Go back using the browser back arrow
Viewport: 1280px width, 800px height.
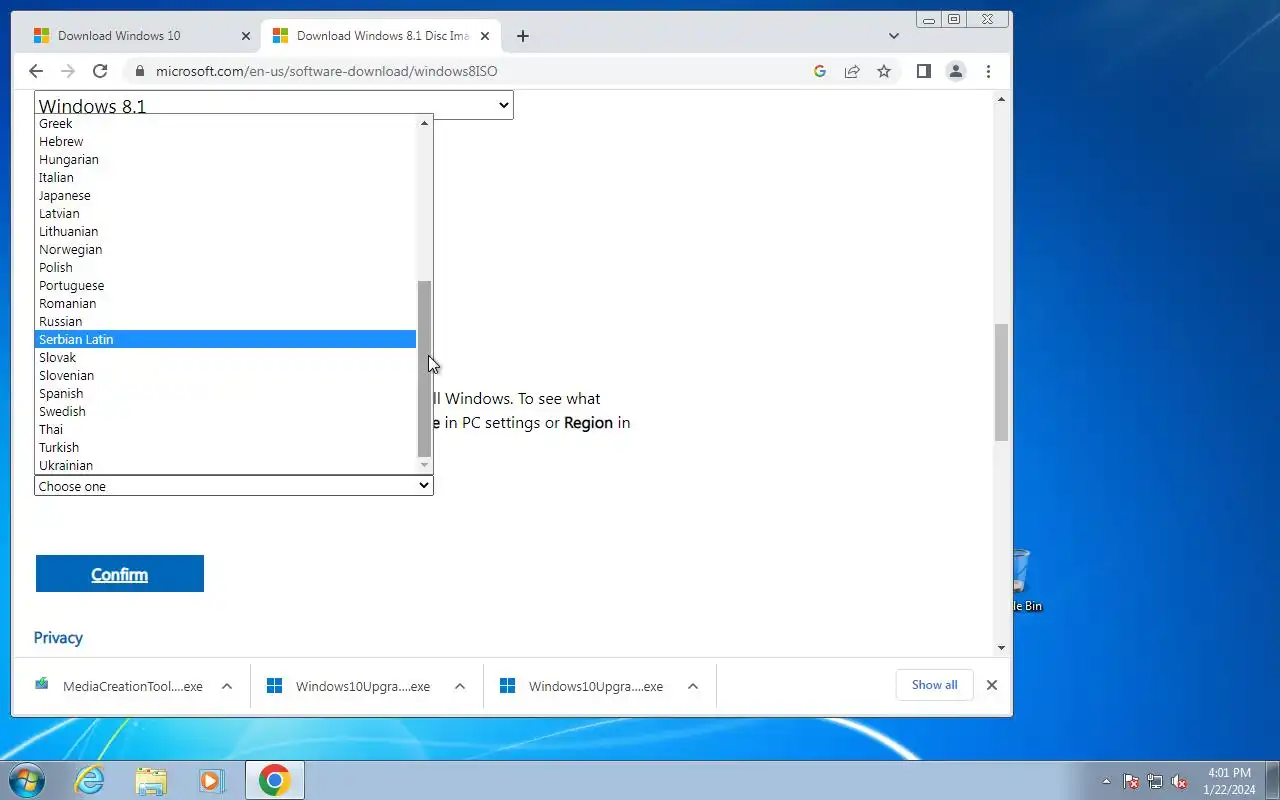36,71
